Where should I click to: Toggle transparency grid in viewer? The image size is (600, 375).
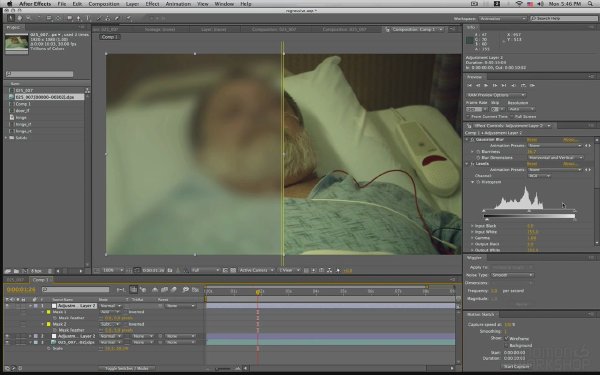(x=233, y=270)
